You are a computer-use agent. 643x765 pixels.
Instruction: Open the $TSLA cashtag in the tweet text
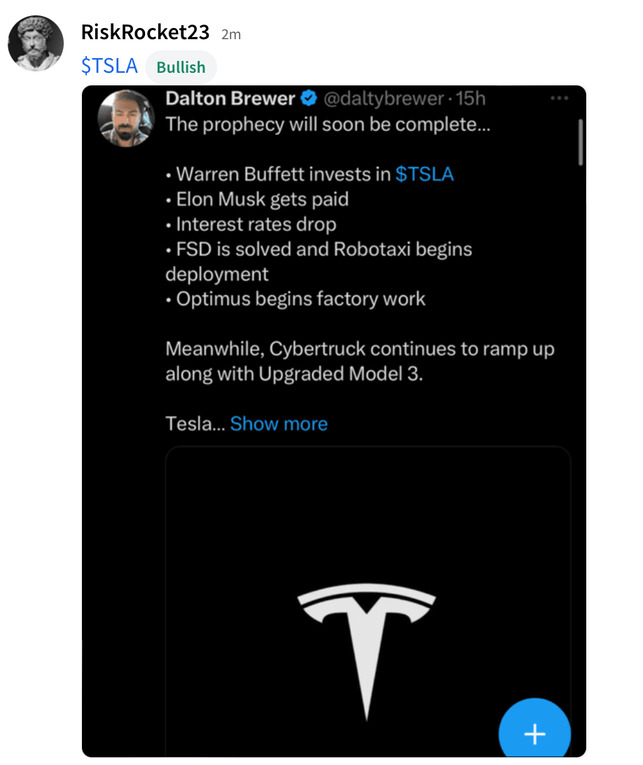424,174
